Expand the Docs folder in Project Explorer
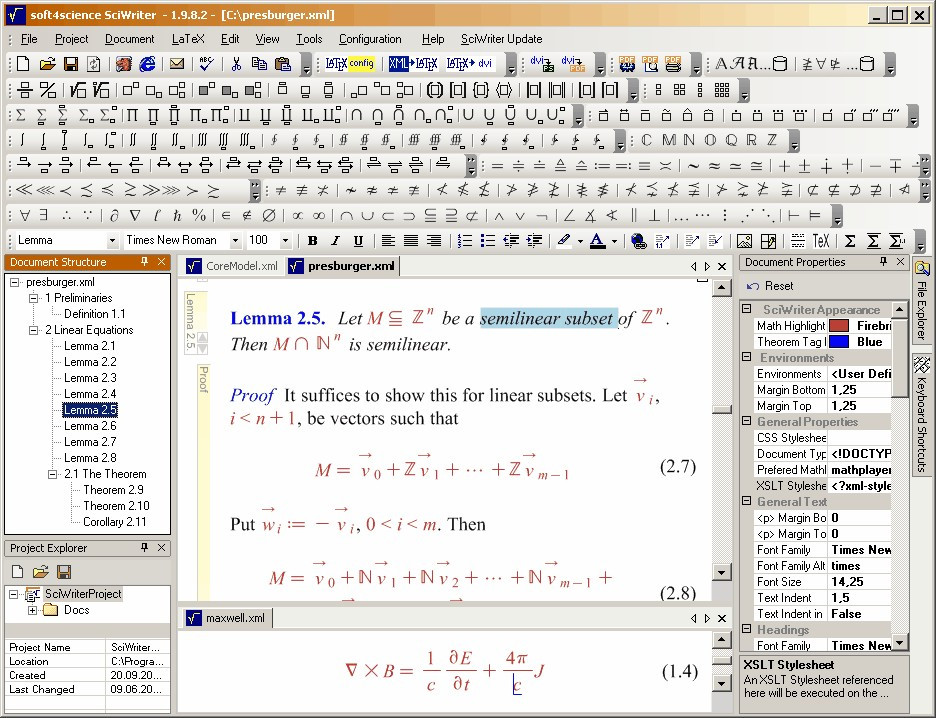This screenshot has height=718, width=936. point(32,610)
